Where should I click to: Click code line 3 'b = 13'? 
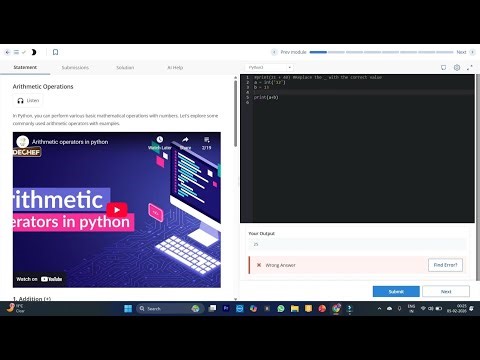pyautogui.click(x=261, y=87)
